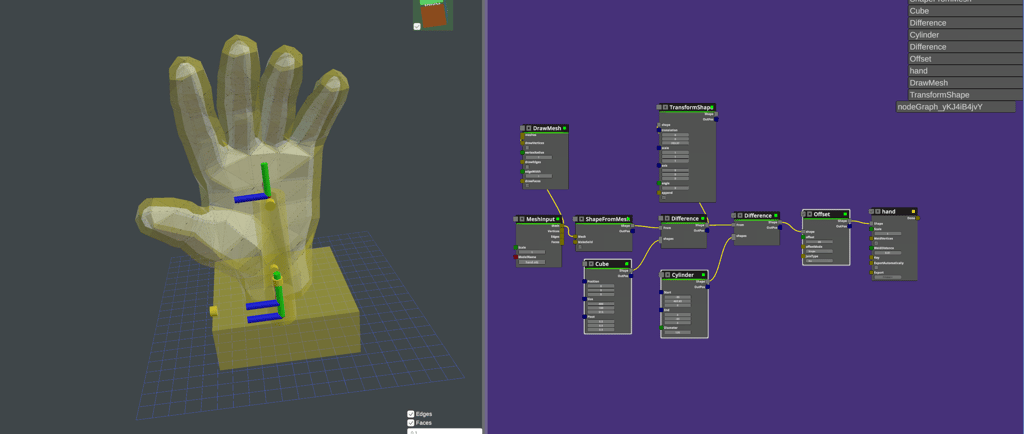Click the red ModelName socket on MeshInput
The height and width of the screenshot is (434, 1024).
515,257
